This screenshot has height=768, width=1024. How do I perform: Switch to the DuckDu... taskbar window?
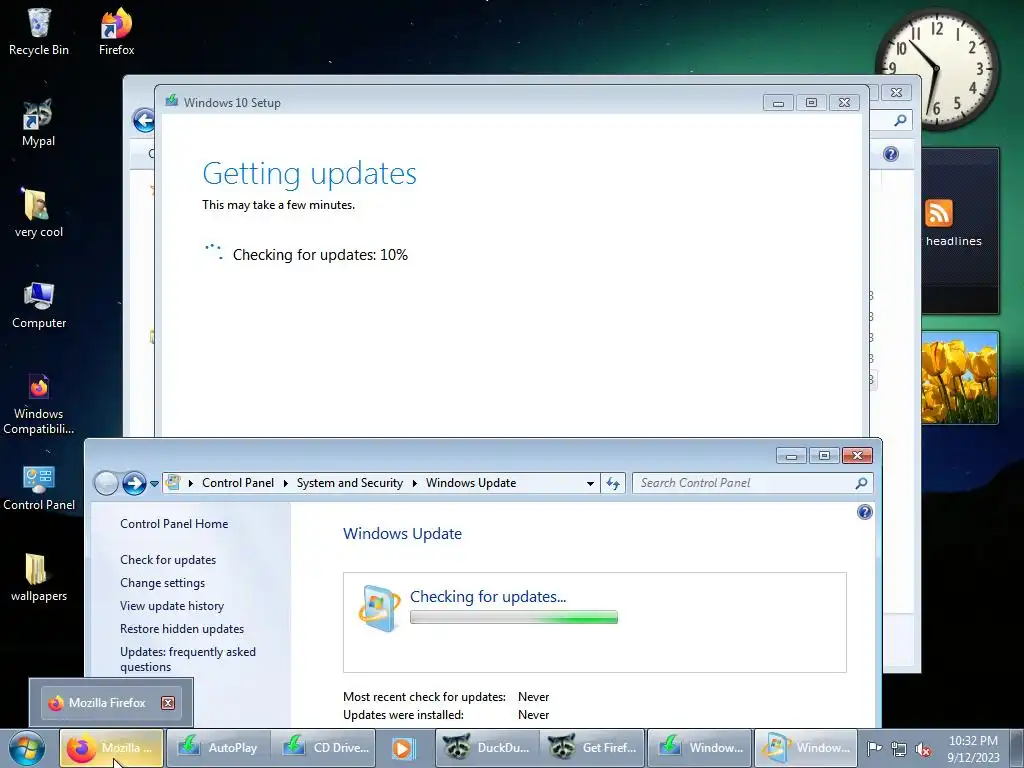coord(487,748)
